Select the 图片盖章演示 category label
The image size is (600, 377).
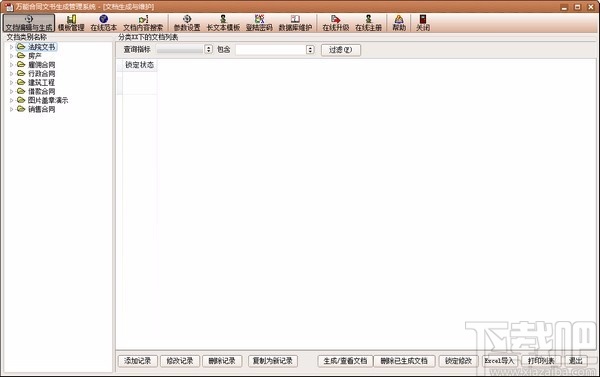[x=48, y=100]
